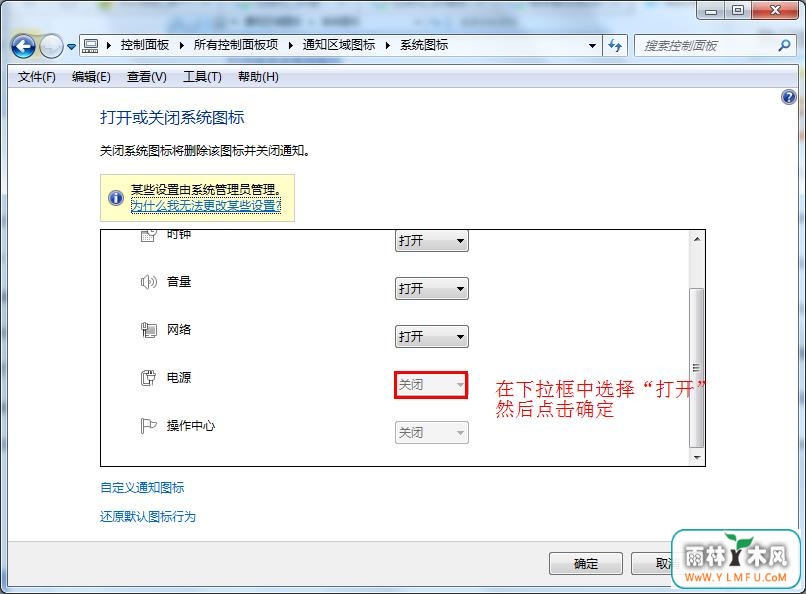Open recent pages dropdown arrow
The width and height of the screenshot is (806, 594).
click(x=71, y=47)
